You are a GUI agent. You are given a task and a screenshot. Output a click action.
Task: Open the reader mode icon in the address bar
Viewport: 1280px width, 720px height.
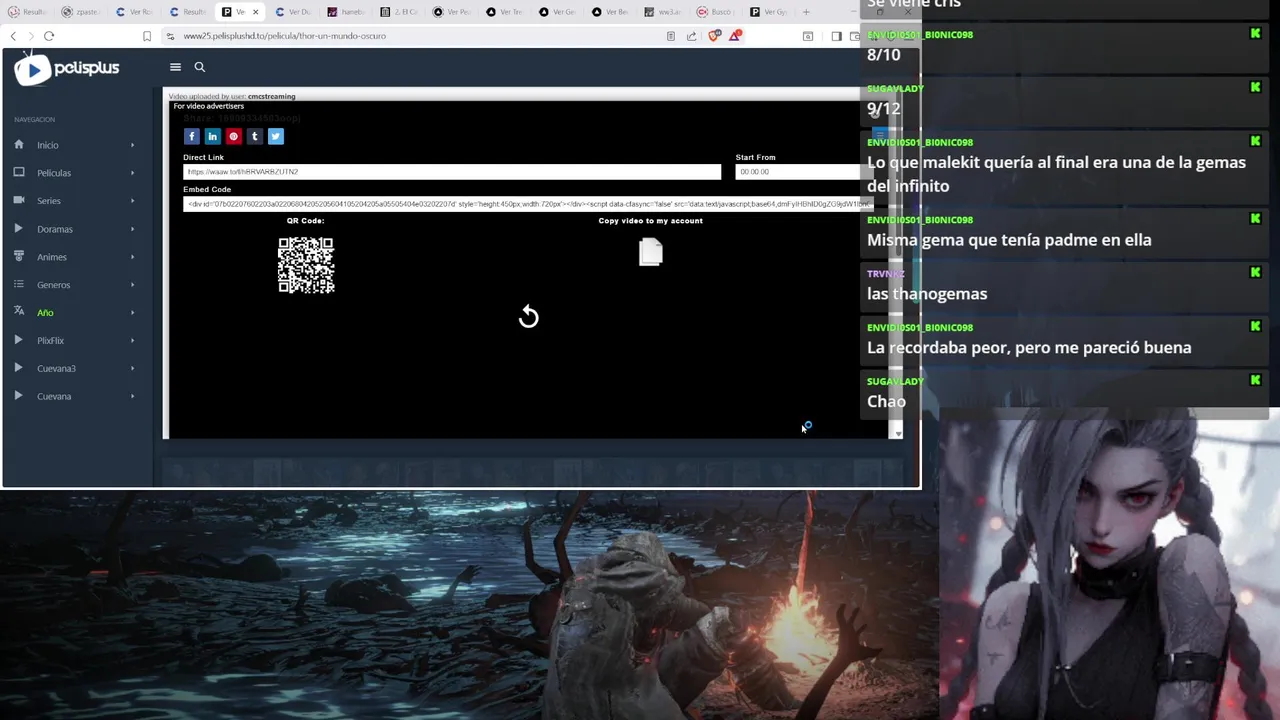(670, 36)
